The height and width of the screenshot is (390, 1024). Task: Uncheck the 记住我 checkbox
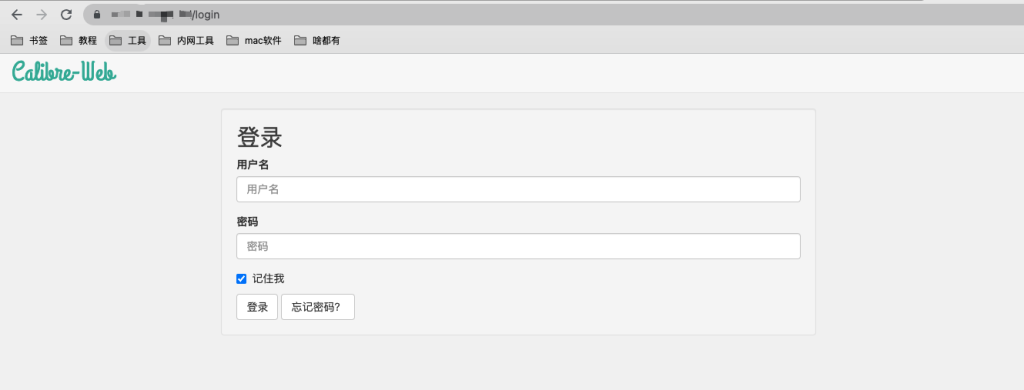(x=241, y=279)
